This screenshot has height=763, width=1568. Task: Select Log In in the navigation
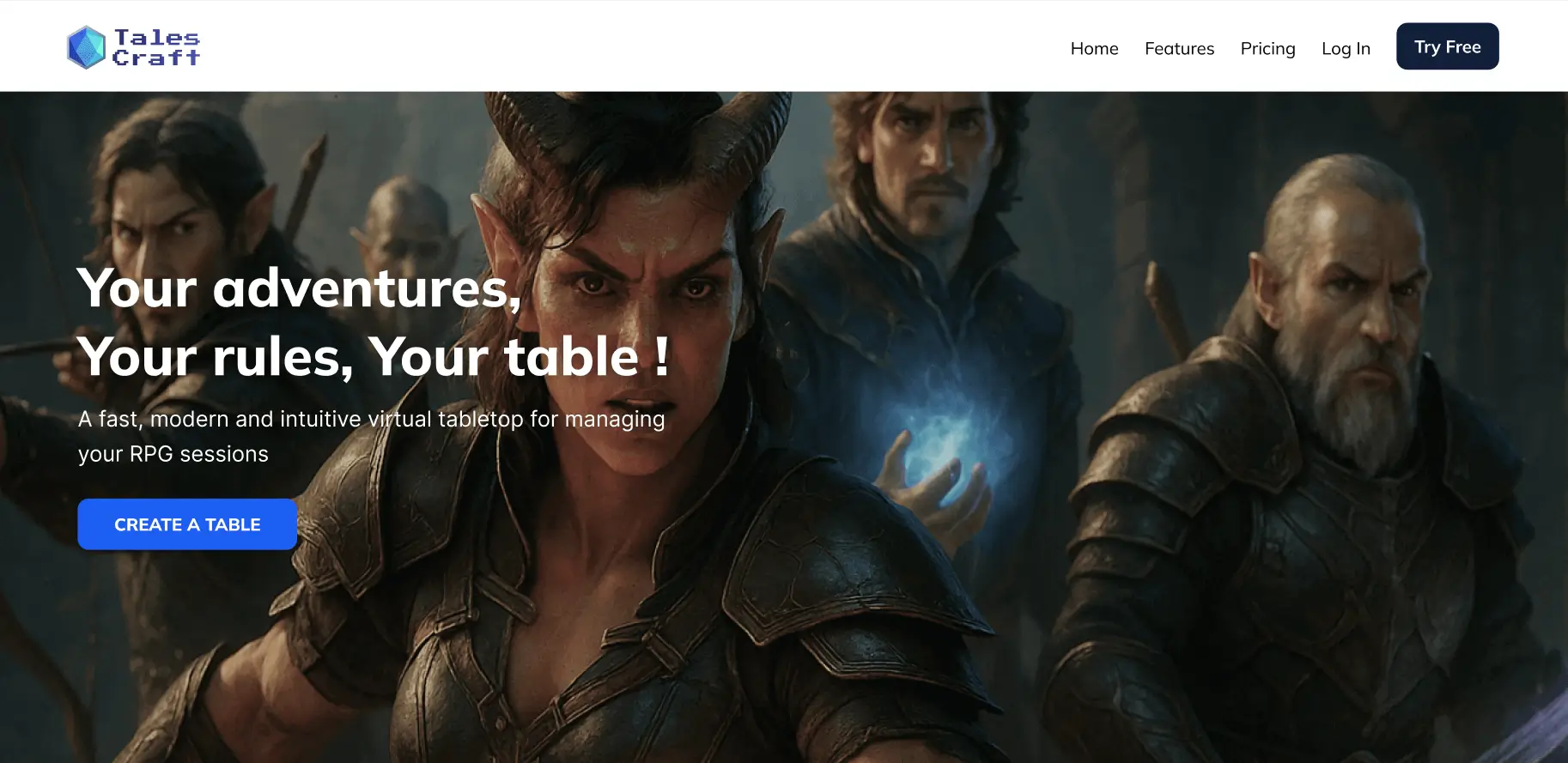click(x=1346, y=48)
